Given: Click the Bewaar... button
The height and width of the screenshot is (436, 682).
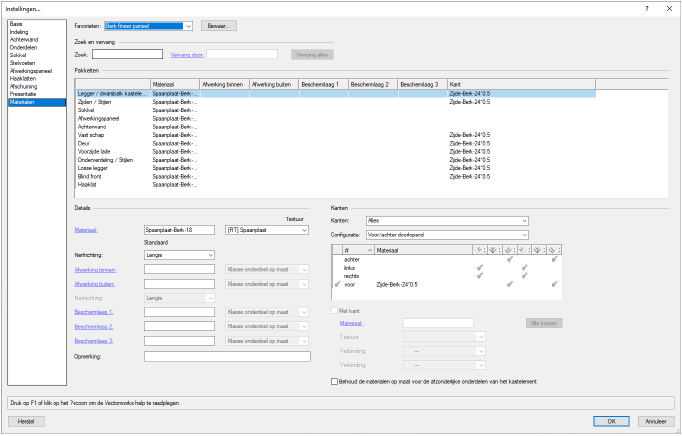Looking at the screenshot, I should [219, 26].
